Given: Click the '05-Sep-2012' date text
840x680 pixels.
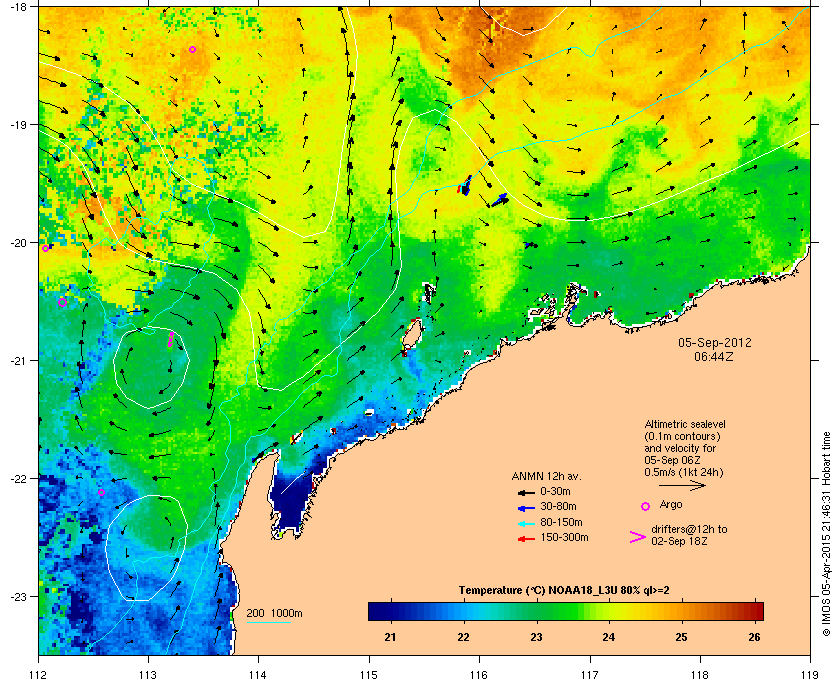Looking at the screenshot, I should (715, 342).
